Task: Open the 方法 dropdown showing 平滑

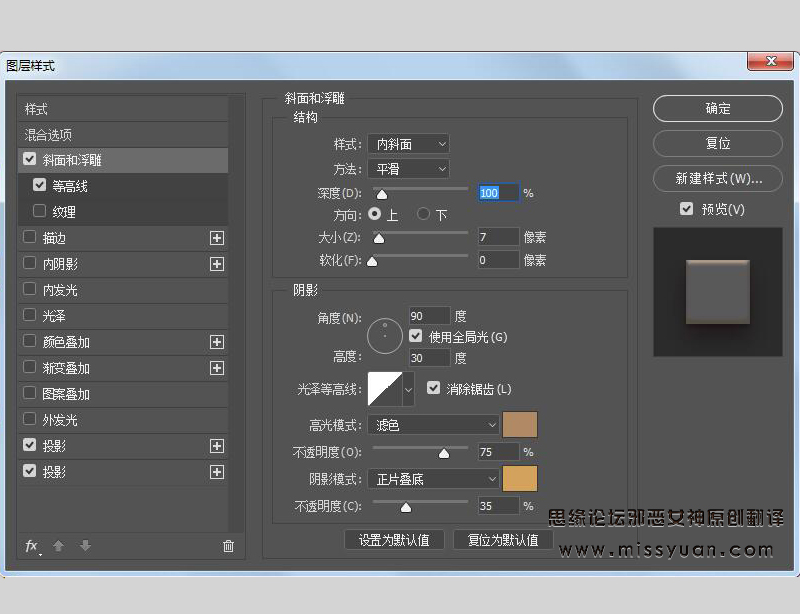Action: pyautogui.click(x=408, y=168)
